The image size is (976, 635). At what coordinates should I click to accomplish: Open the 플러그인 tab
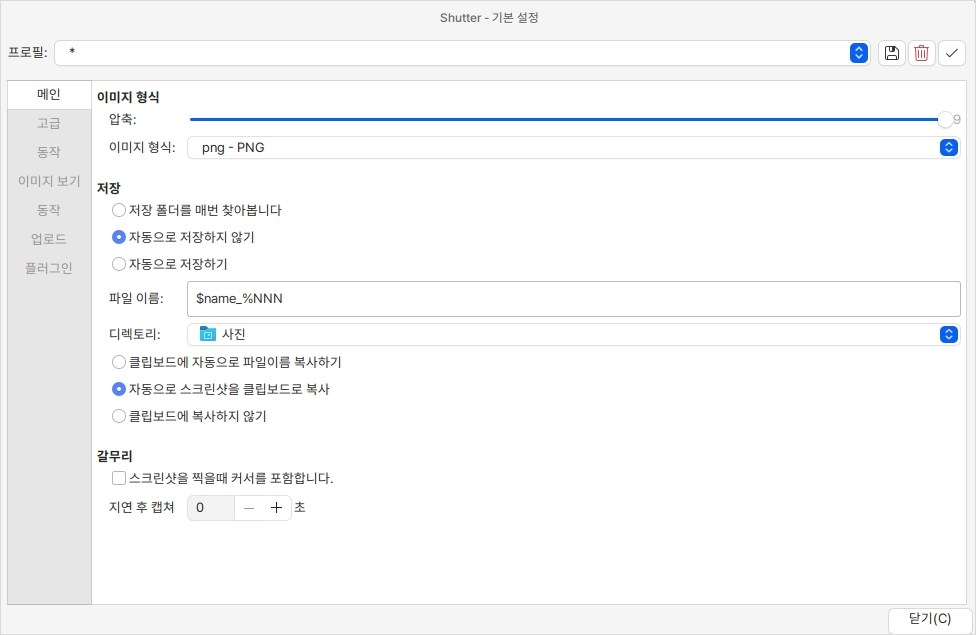(x=49, y=269)
